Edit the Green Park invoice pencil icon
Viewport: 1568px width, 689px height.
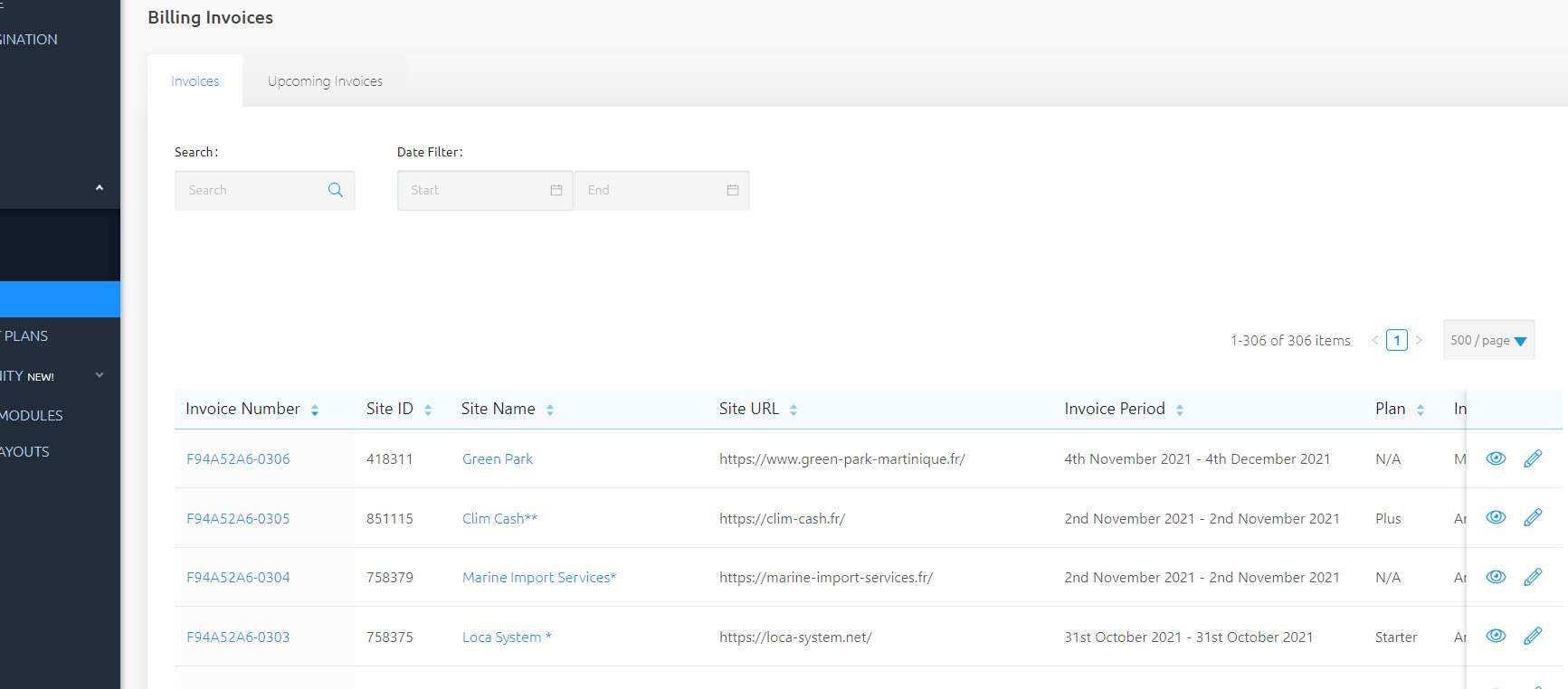[1532, 458]
